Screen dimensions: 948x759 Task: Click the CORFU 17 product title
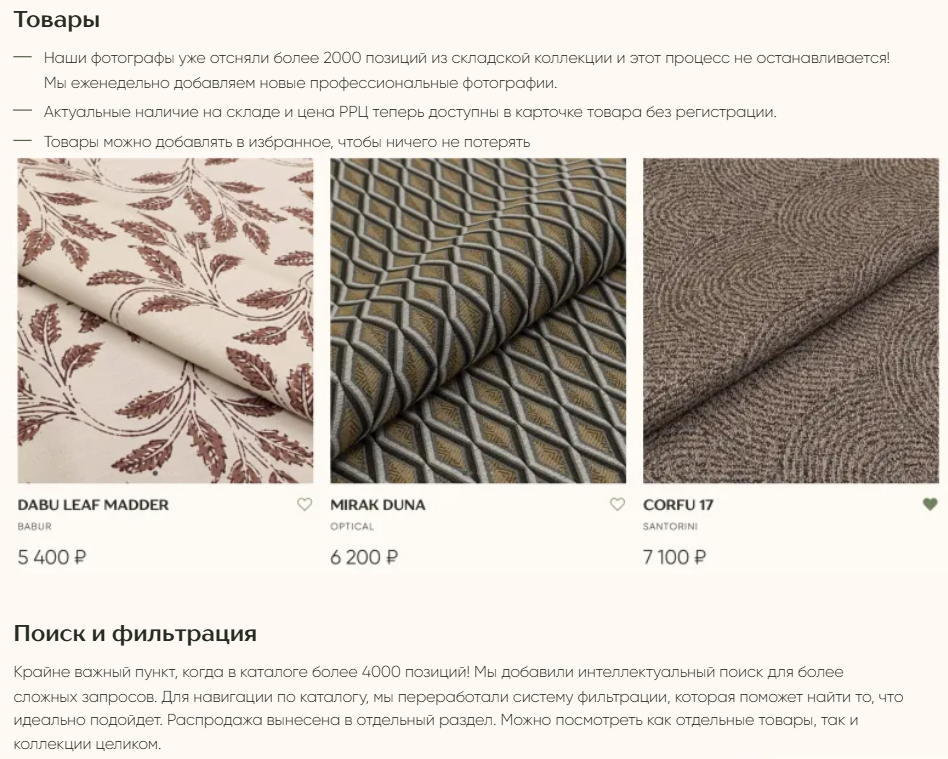(678, 504)
